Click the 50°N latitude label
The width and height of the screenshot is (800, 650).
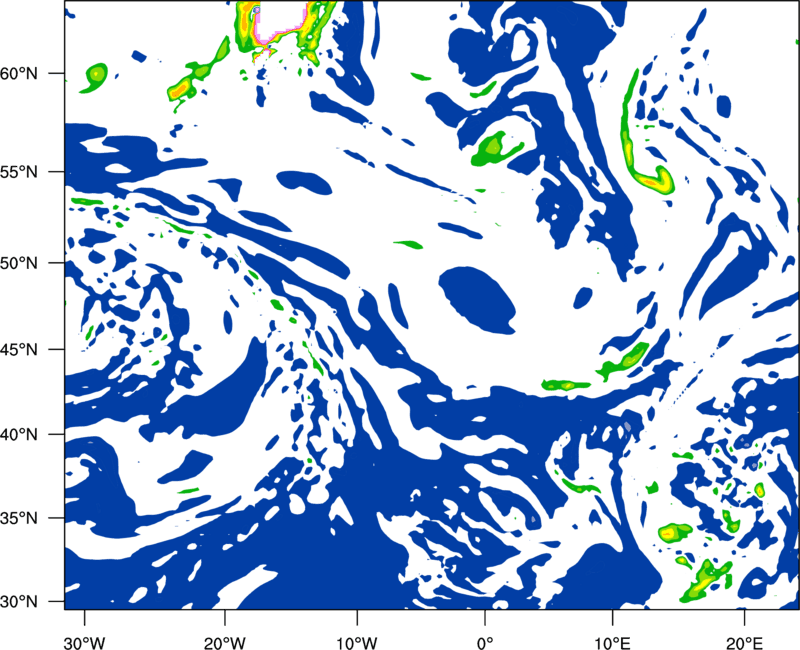19,264
